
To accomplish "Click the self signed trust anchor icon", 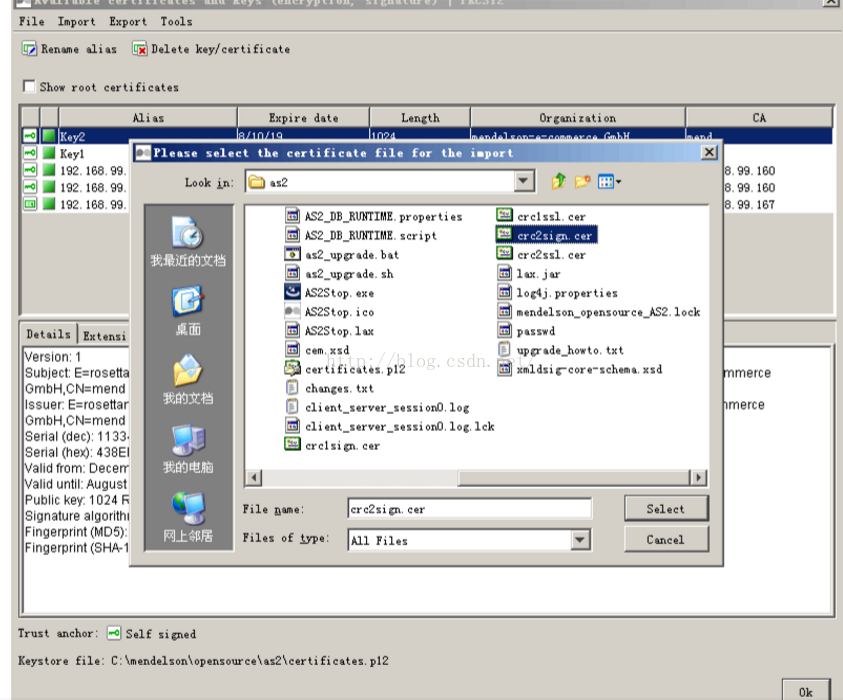I will [113, 633].
